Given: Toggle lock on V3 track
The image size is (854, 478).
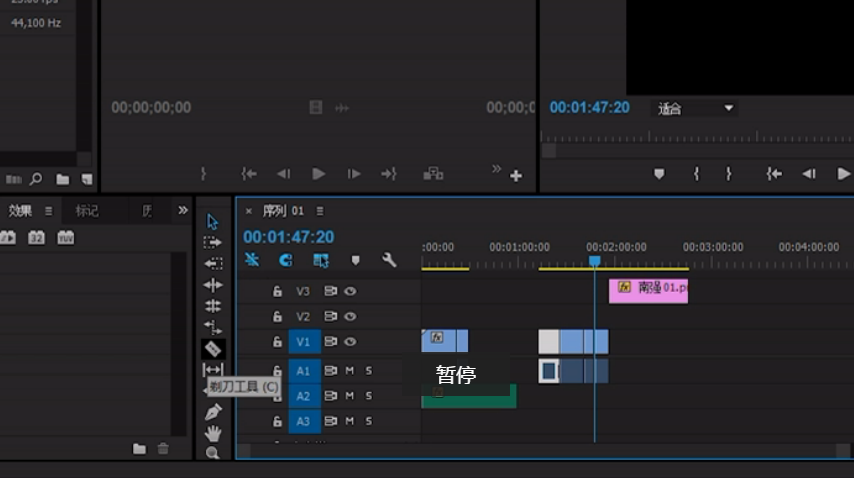Looking at the screenshot, I should pos(277,291).
